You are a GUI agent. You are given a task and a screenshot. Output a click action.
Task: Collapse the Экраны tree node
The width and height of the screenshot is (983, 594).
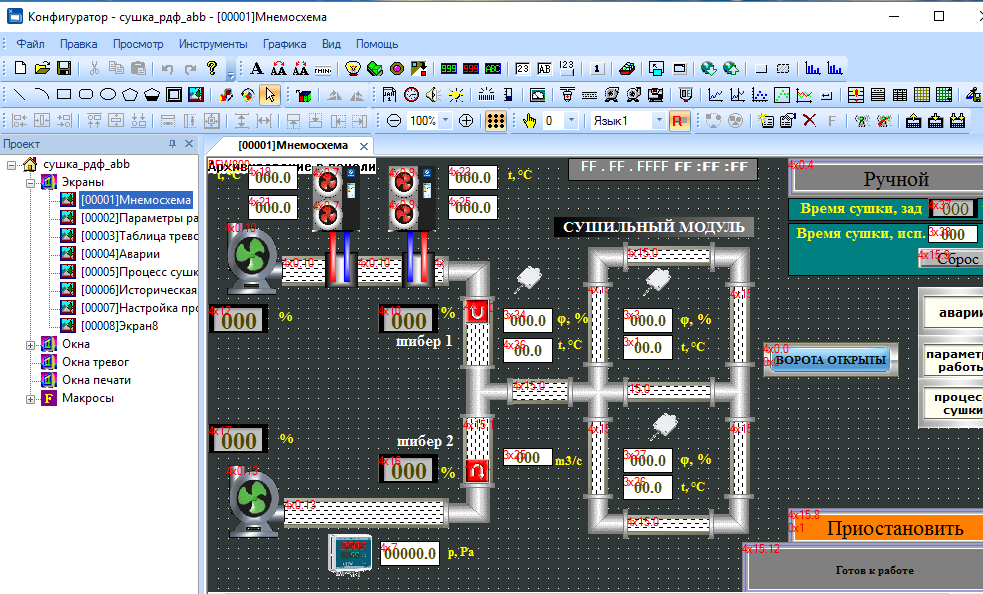pyautogui.click(x=30, y=182)
